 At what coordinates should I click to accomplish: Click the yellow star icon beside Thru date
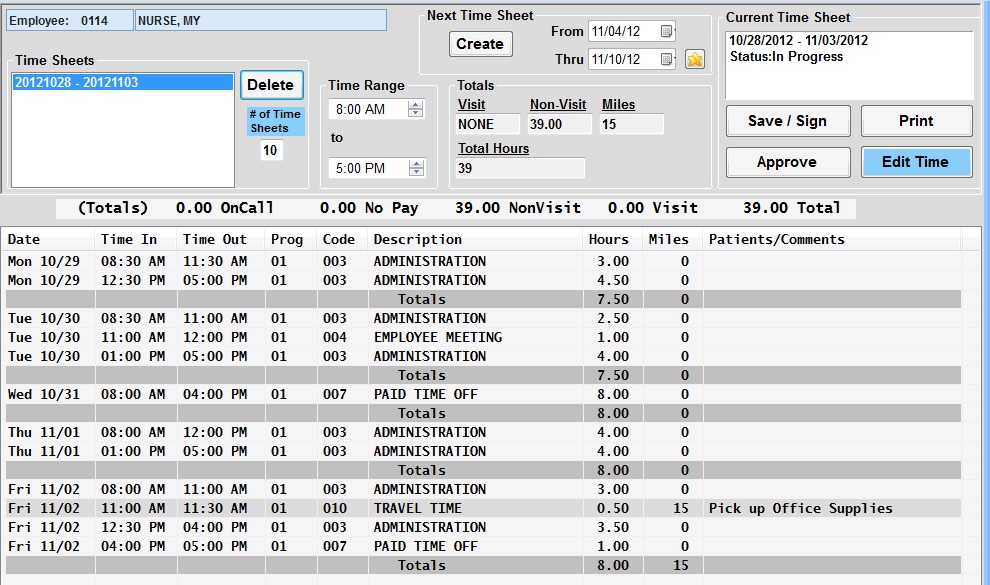(x=695, y=60)
